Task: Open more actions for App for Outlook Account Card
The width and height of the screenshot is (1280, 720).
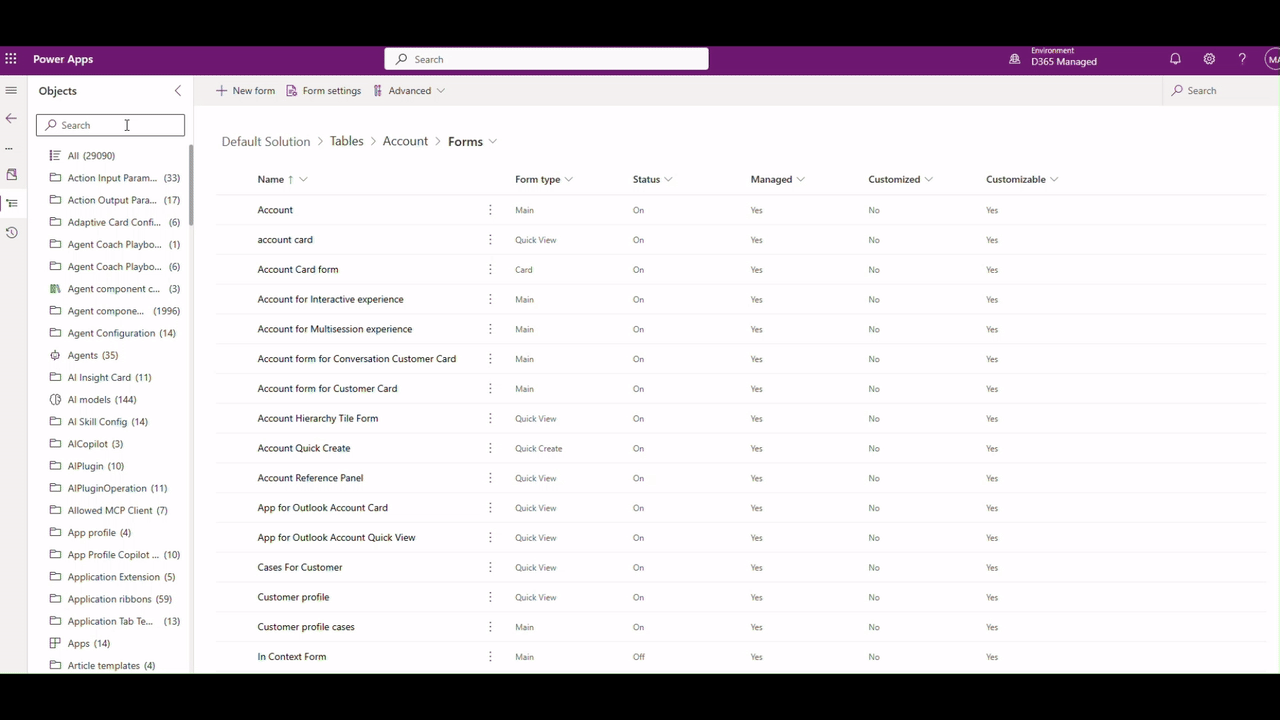Action: (x=490, y=508)
